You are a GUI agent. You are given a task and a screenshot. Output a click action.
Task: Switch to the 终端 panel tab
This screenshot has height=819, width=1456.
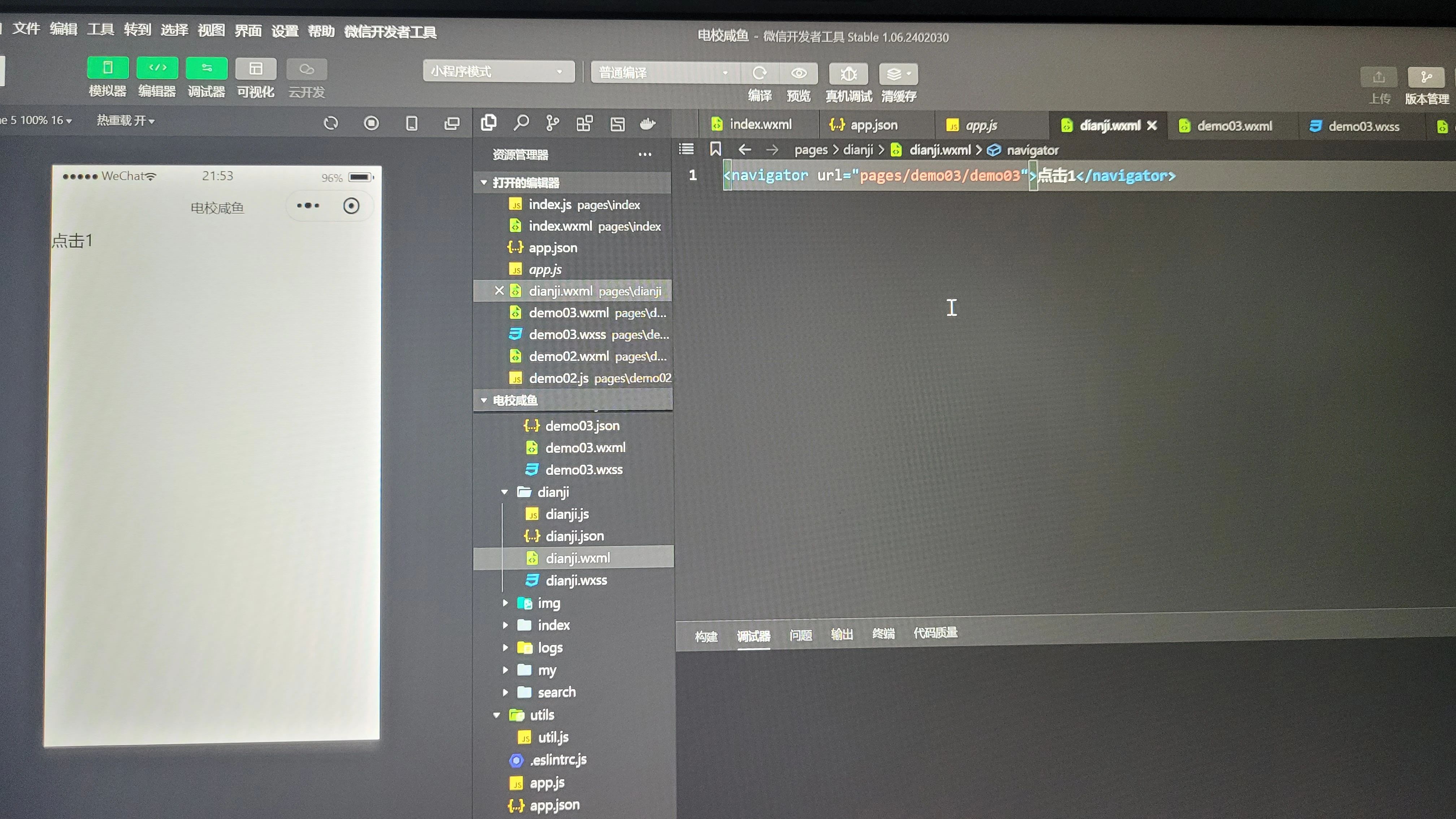[883, 634]
